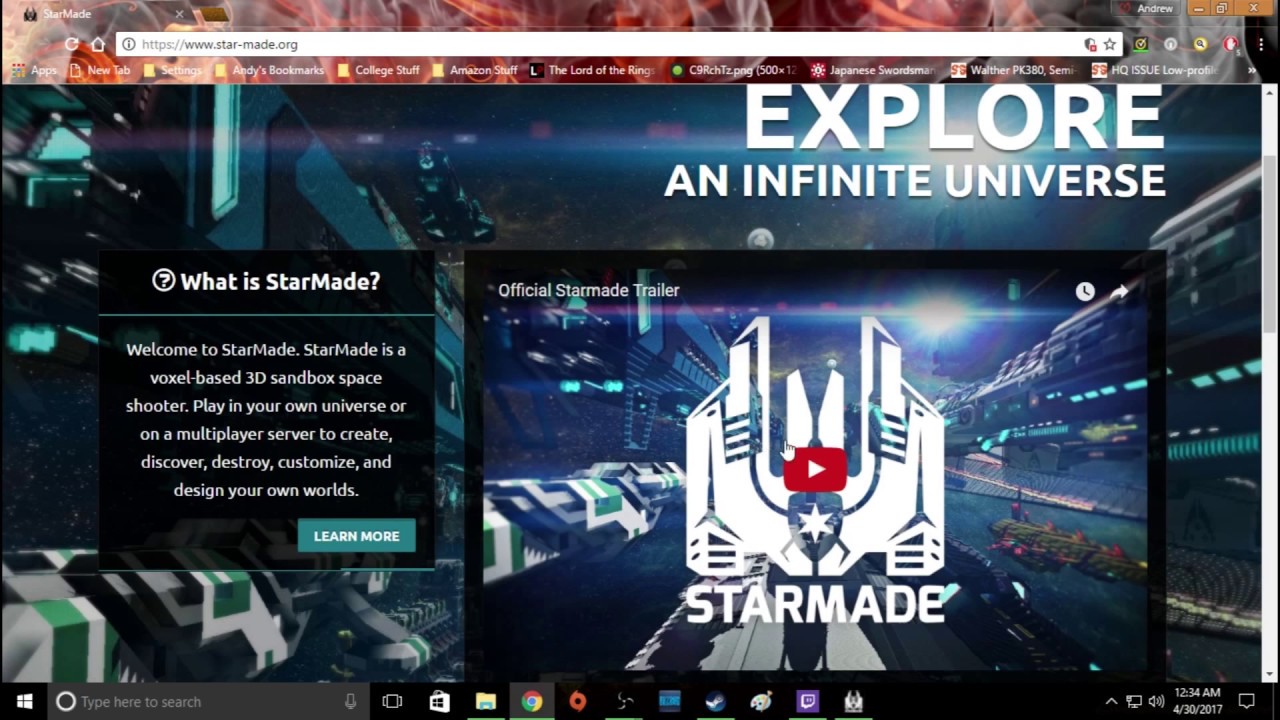Image resolution: width=1280 pixels, height=720 pixels.
Task: Click the Cortana microphone icon
Action: coord(350,701)
